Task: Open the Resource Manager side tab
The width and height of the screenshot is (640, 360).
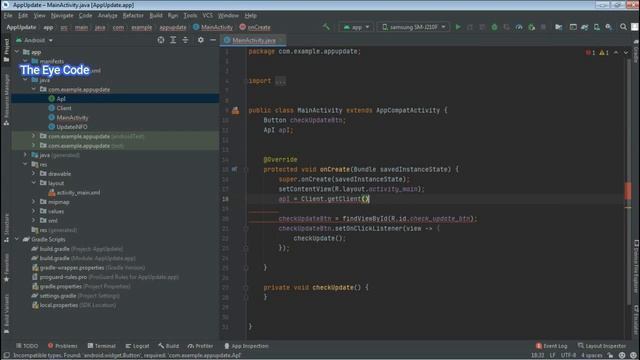Action: 6,100
